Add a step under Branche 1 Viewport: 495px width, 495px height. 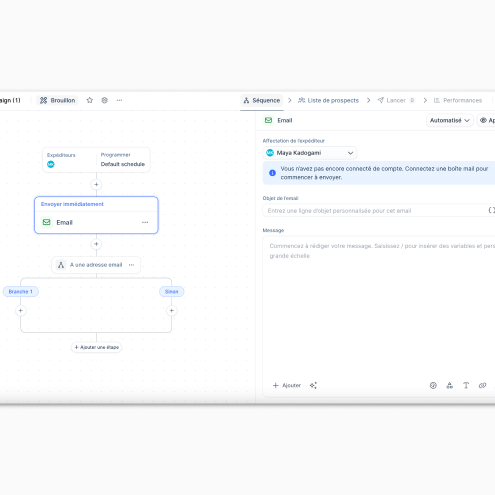(x=21, y=311)
